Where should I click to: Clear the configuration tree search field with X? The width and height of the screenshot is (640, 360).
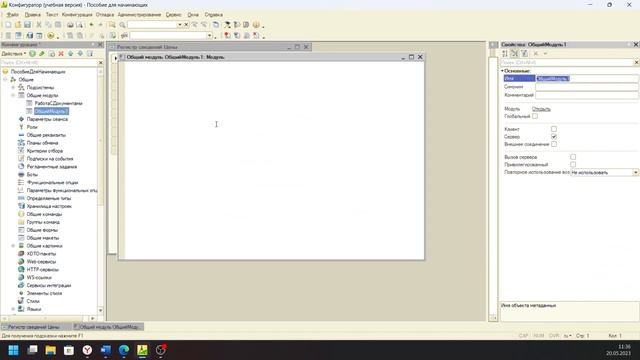100,62
